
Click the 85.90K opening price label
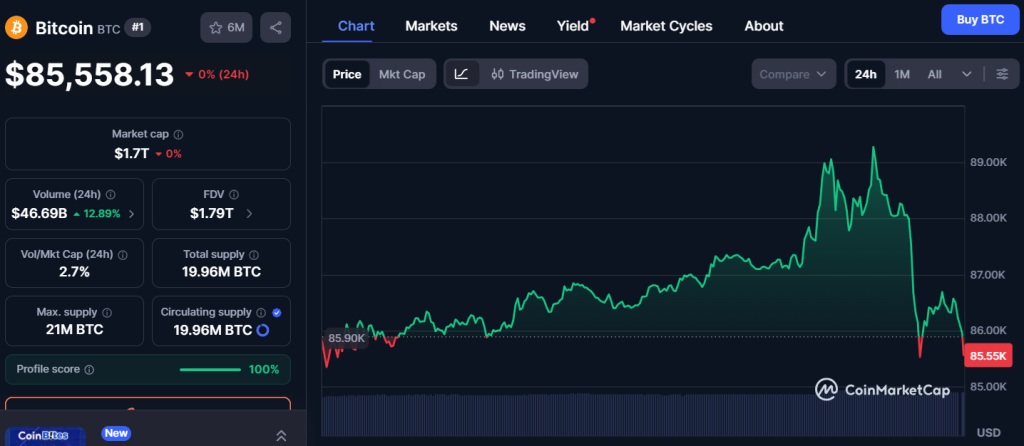(x=346, y=338)
